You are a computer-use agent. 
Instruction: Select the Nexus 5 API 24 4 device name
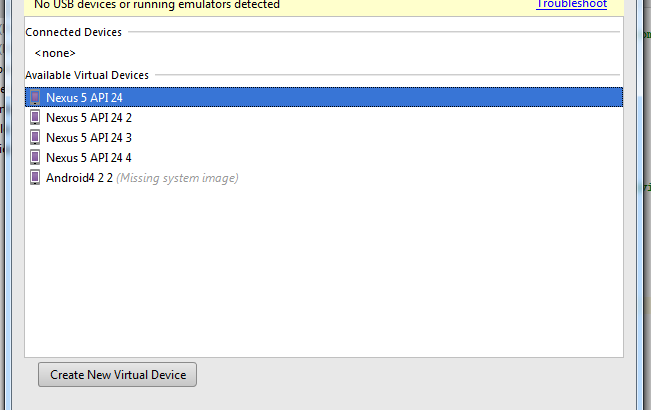(89, 157)
